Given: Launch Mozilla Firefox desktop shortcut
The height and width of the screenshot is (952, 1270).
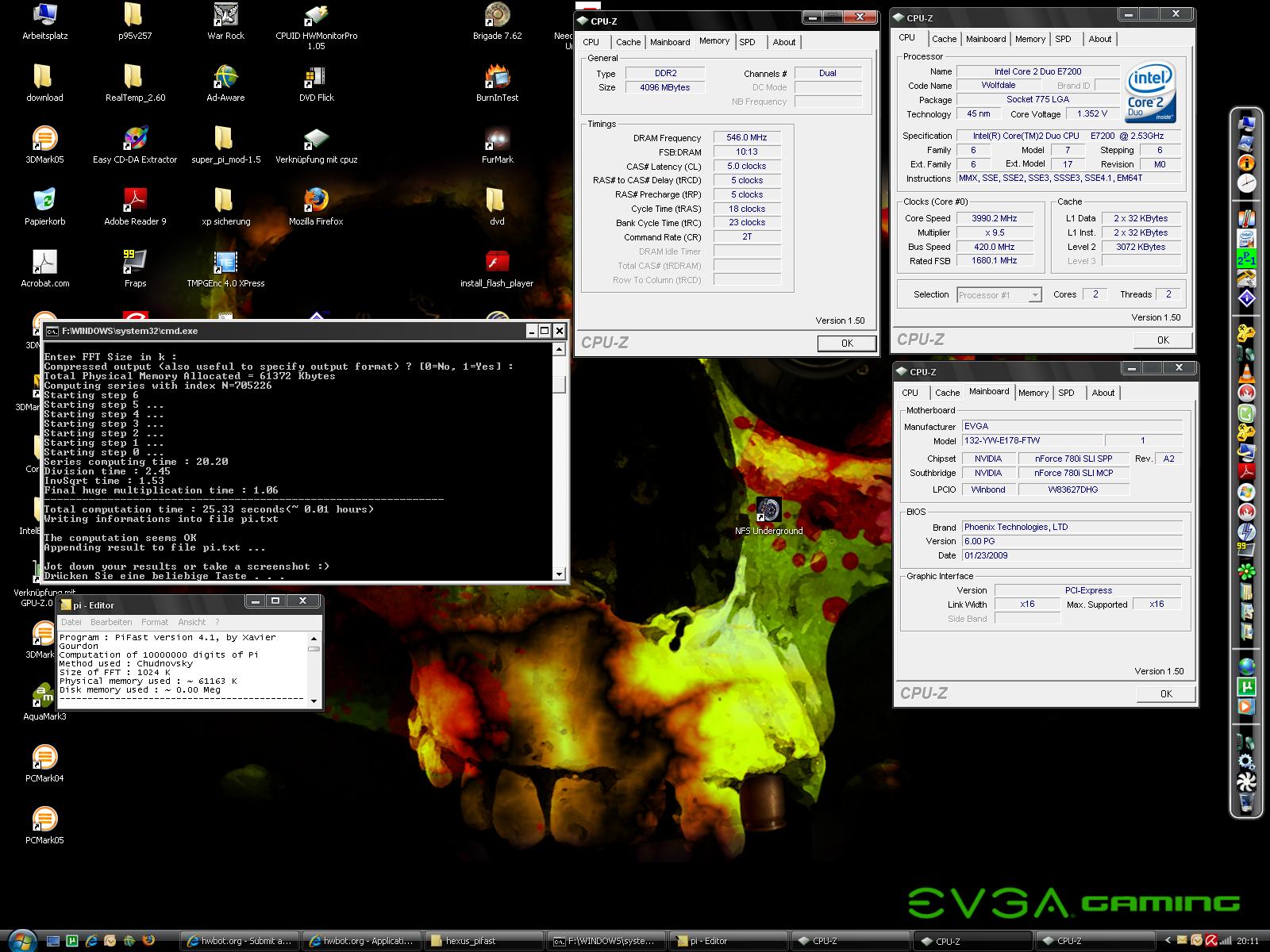Looking at the screenshot, I should pos(316,207).
